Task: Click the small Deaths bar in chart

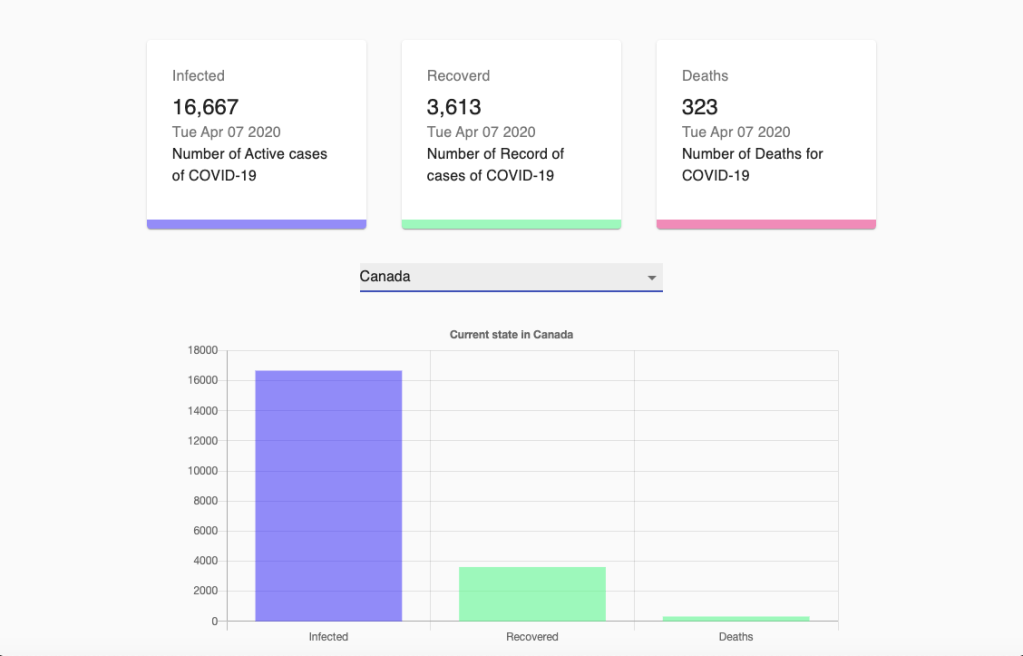Action: [736, 618]
